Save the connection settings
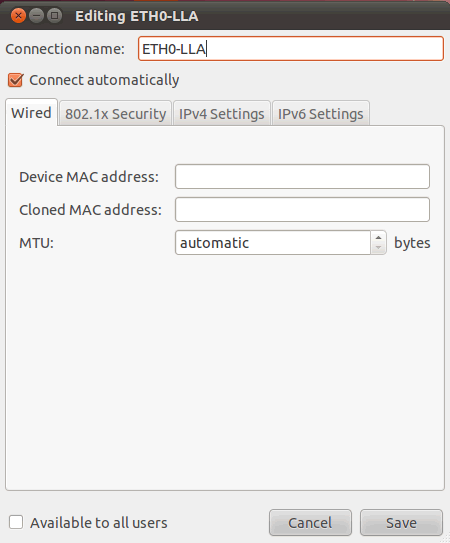Screen dimensions: 450x543 tap(401, 523)
